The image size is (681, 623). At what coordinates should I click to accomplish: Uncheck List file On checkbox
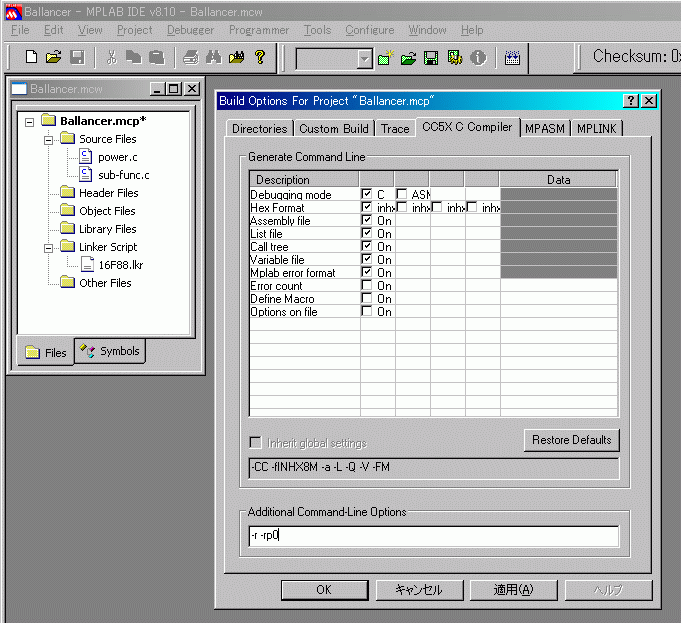coord(367,233)
